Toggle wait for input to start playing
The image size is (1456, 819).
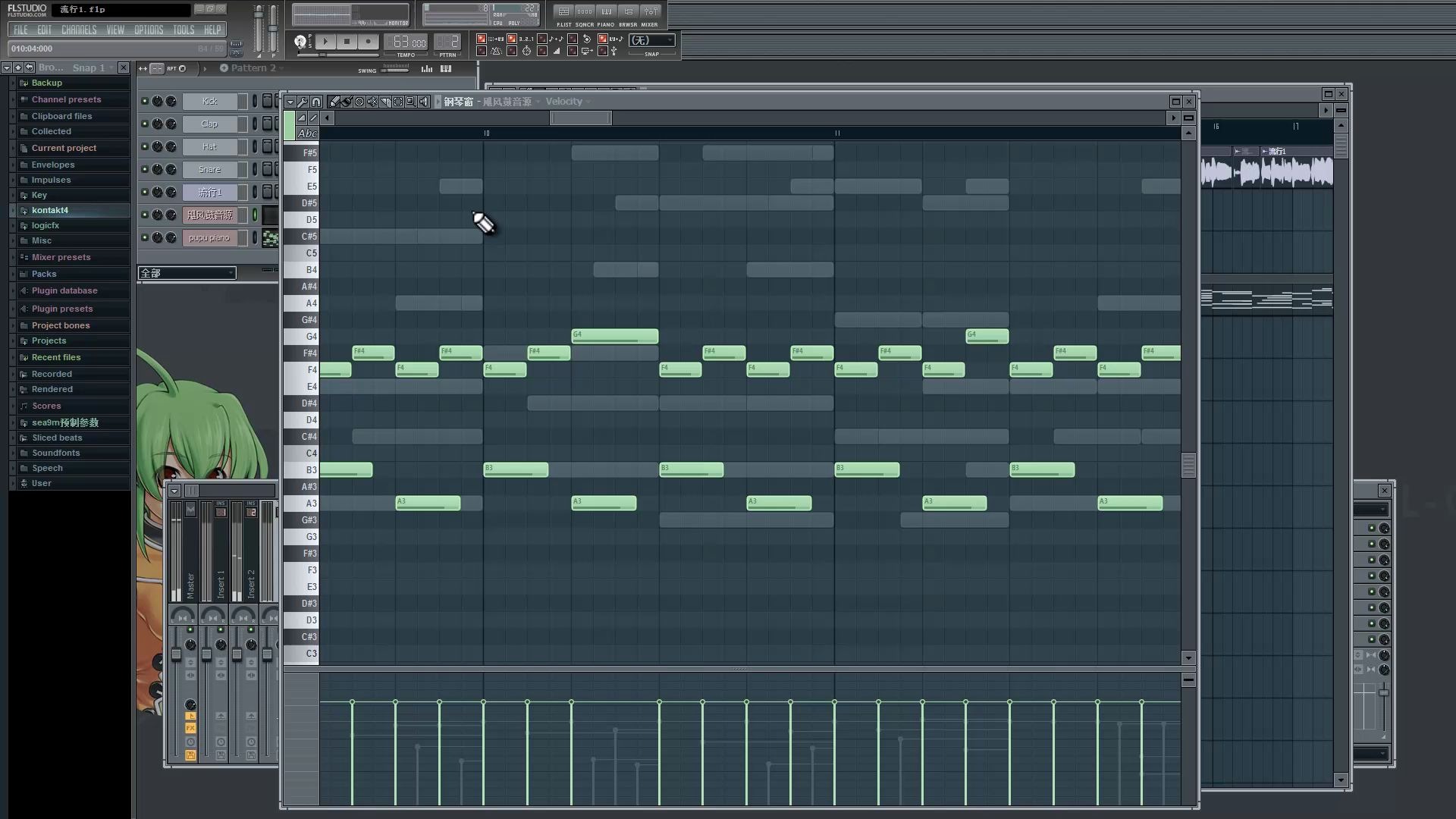[512, 51]
